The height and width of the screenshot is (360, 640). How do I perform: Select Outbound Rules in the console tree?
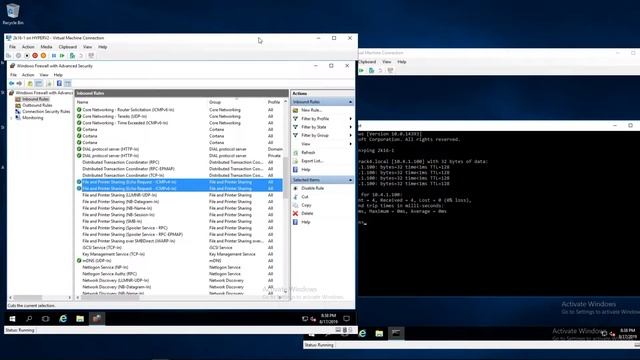click(x=37, y=105)
